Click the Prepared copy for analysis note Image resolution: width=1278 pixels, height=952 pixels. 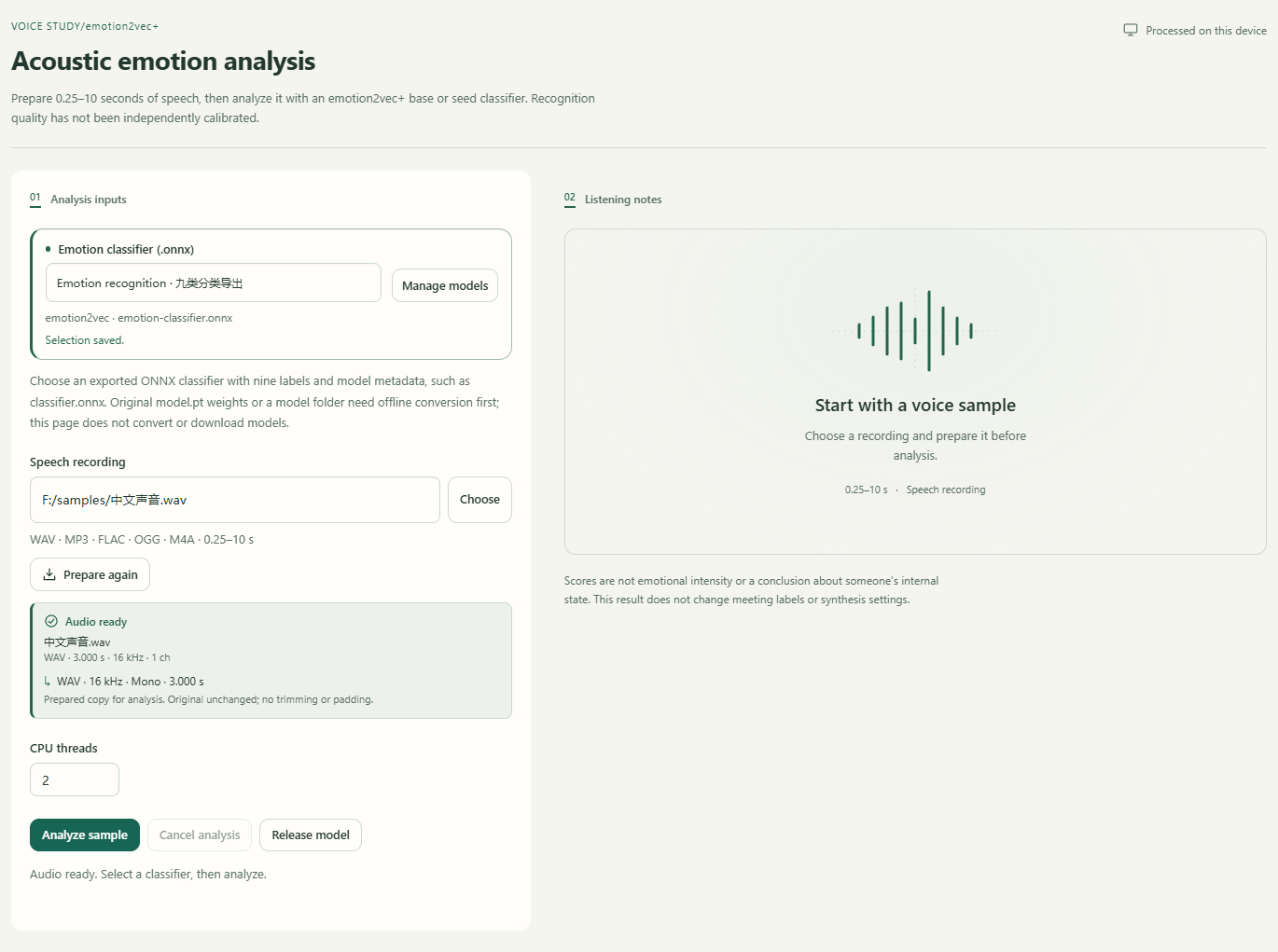click(209, 699)
